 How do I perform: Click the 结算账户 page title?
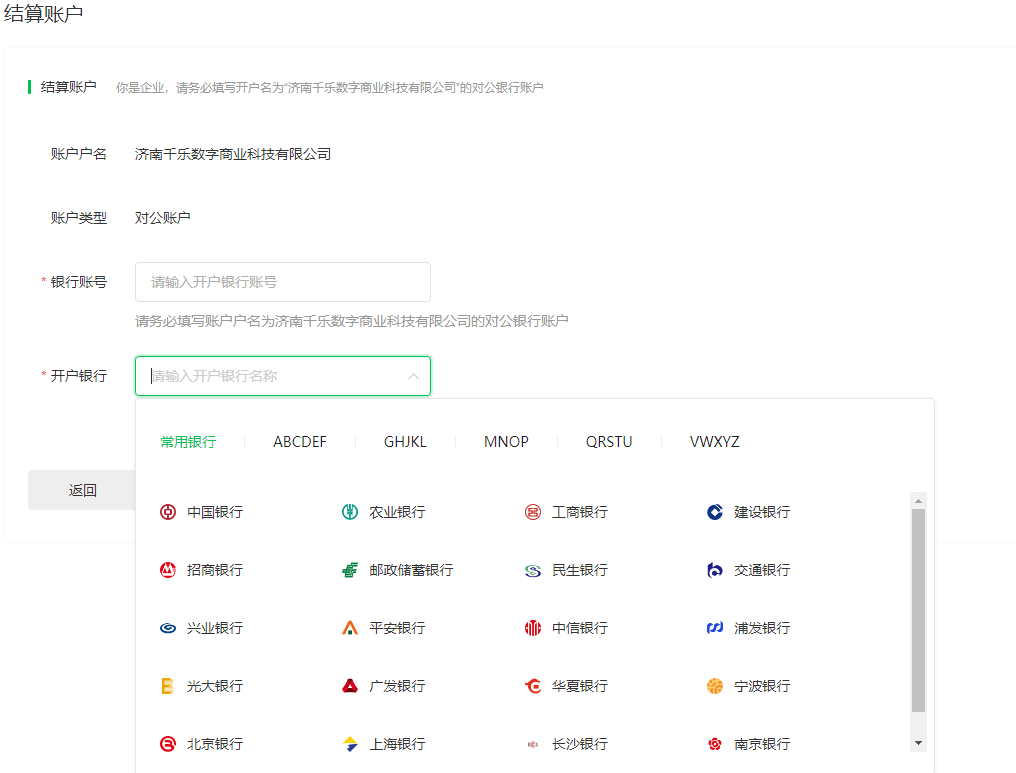click(x=43, y=14)
